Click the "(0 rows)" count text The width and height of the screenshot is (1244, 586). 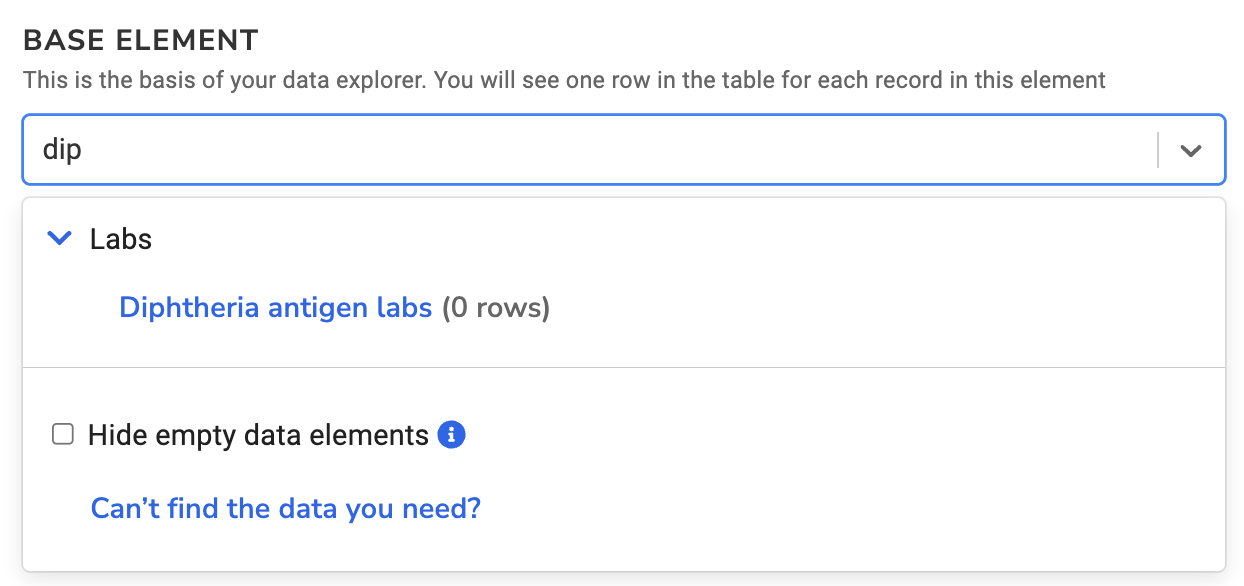tap(496, 307)
